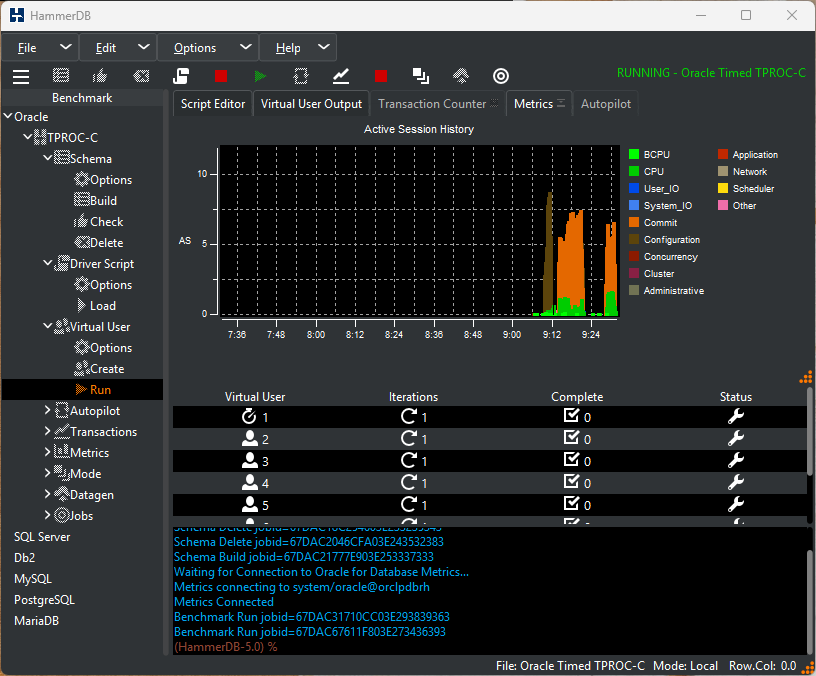The width and height of the screenshot is (816, 676).
Task: Collapse the Virtual User tree node
Action: [x=47, y=326]
